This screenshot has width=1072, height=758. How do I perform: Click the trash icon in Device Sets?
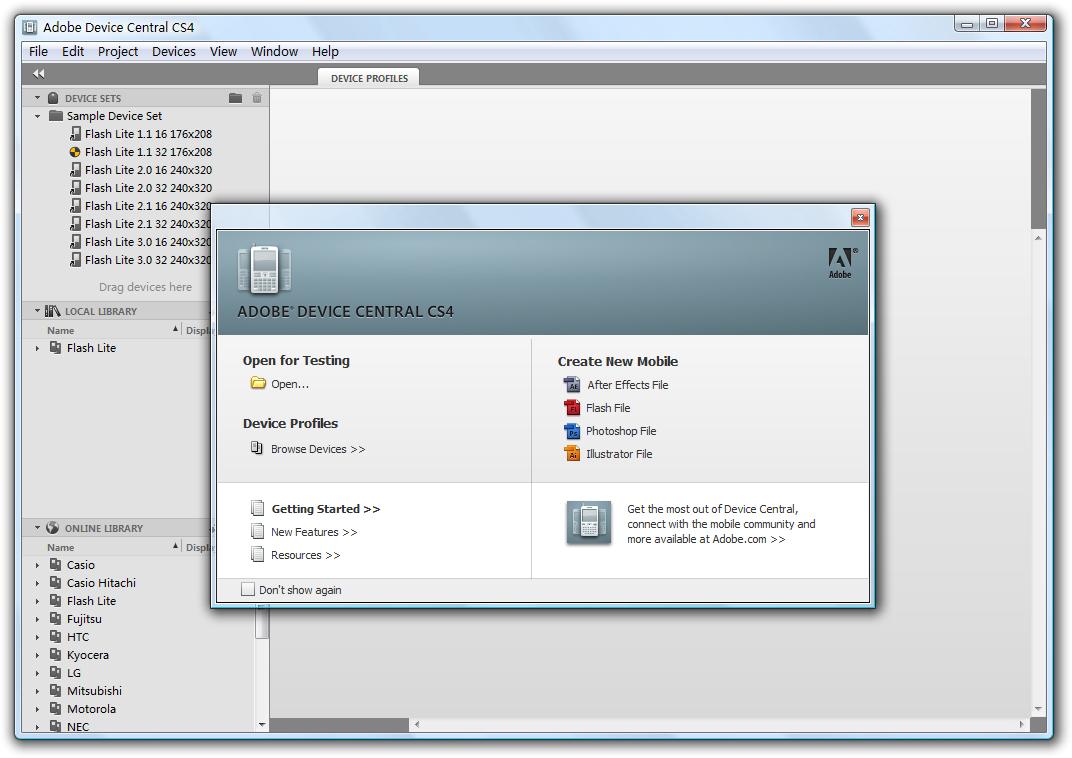click(x=257, y=98)
